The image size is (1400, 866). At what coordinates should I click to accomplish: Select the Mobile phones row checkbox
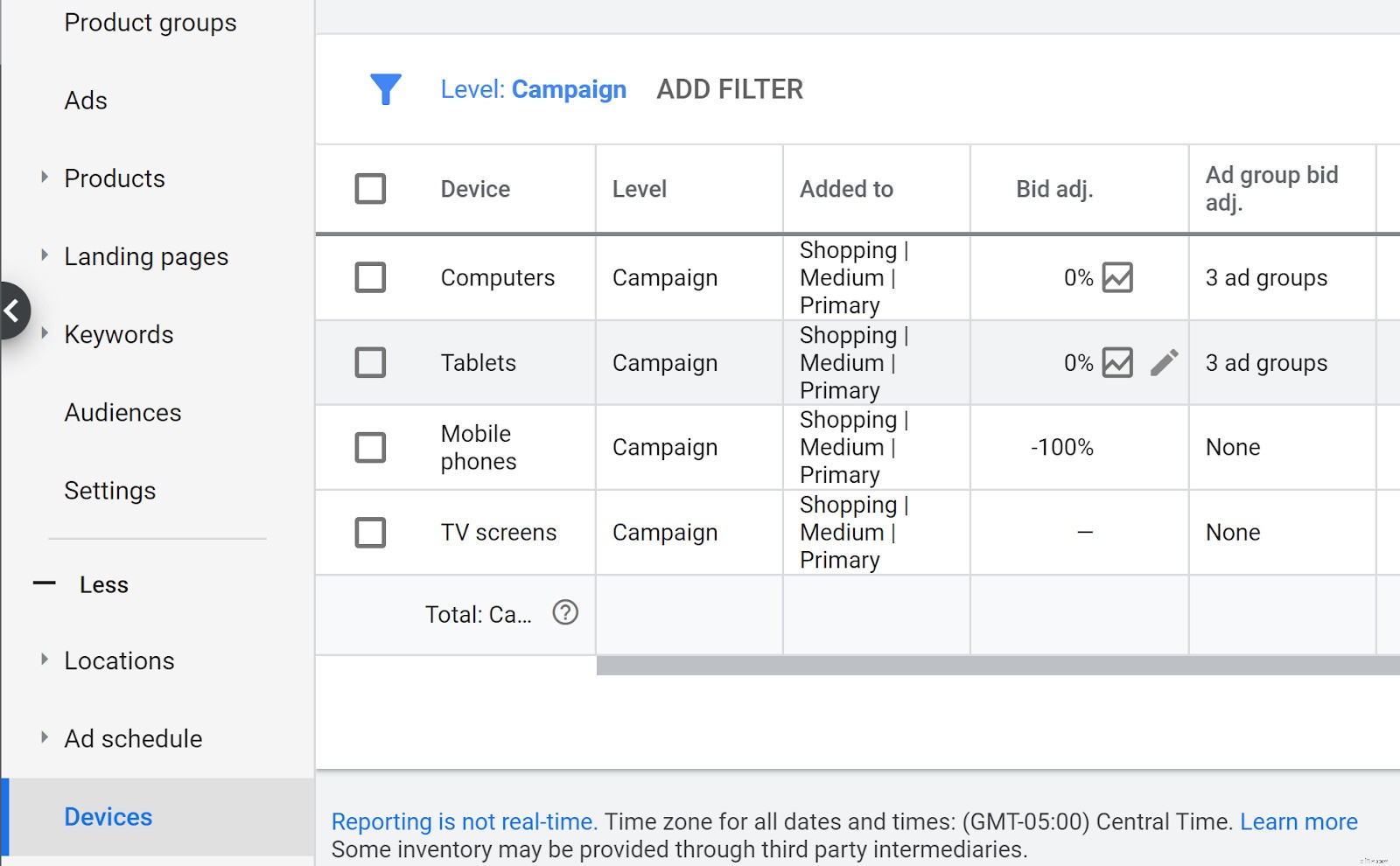tap(370, 447)
